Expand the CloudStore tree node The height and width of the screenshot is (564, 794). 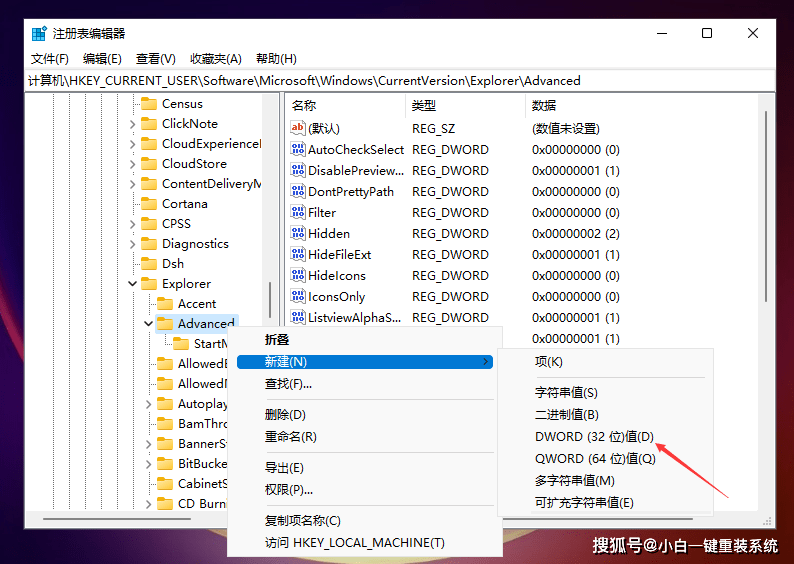click(132, 164)
